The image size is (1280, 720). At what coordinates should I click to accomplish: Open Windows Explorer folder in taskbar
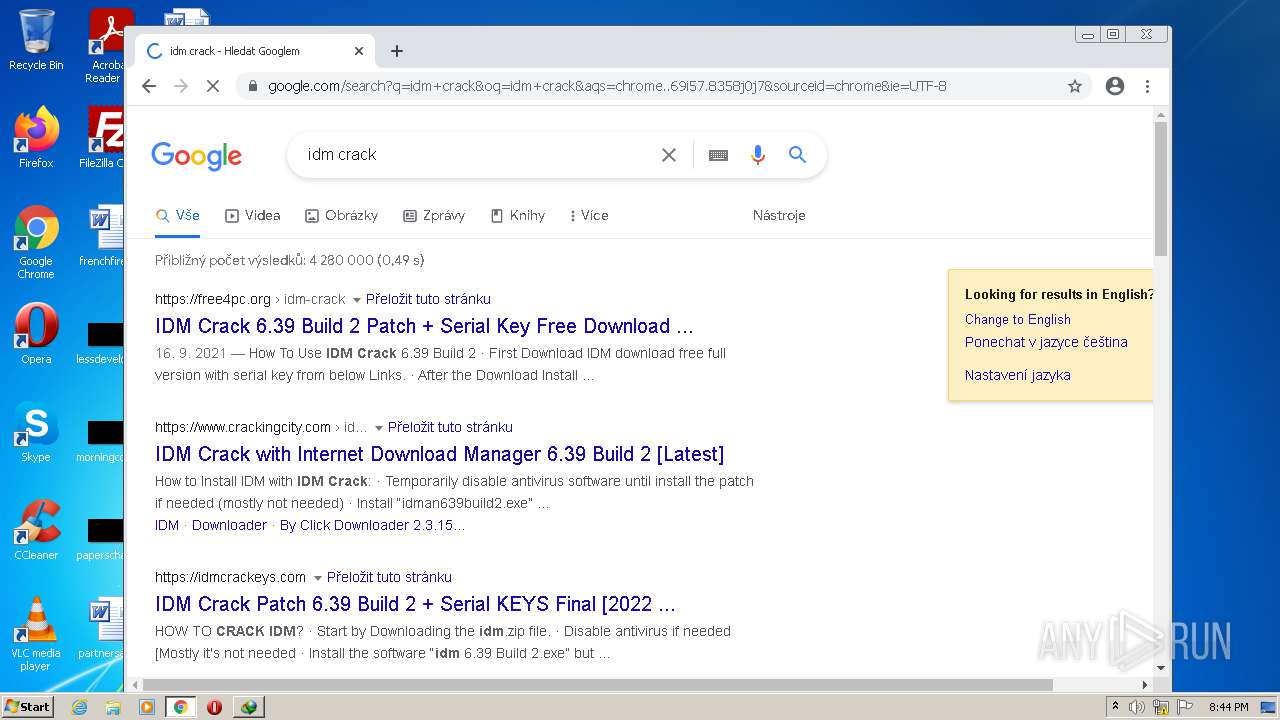pyautogui.click(x=113, y=707)
